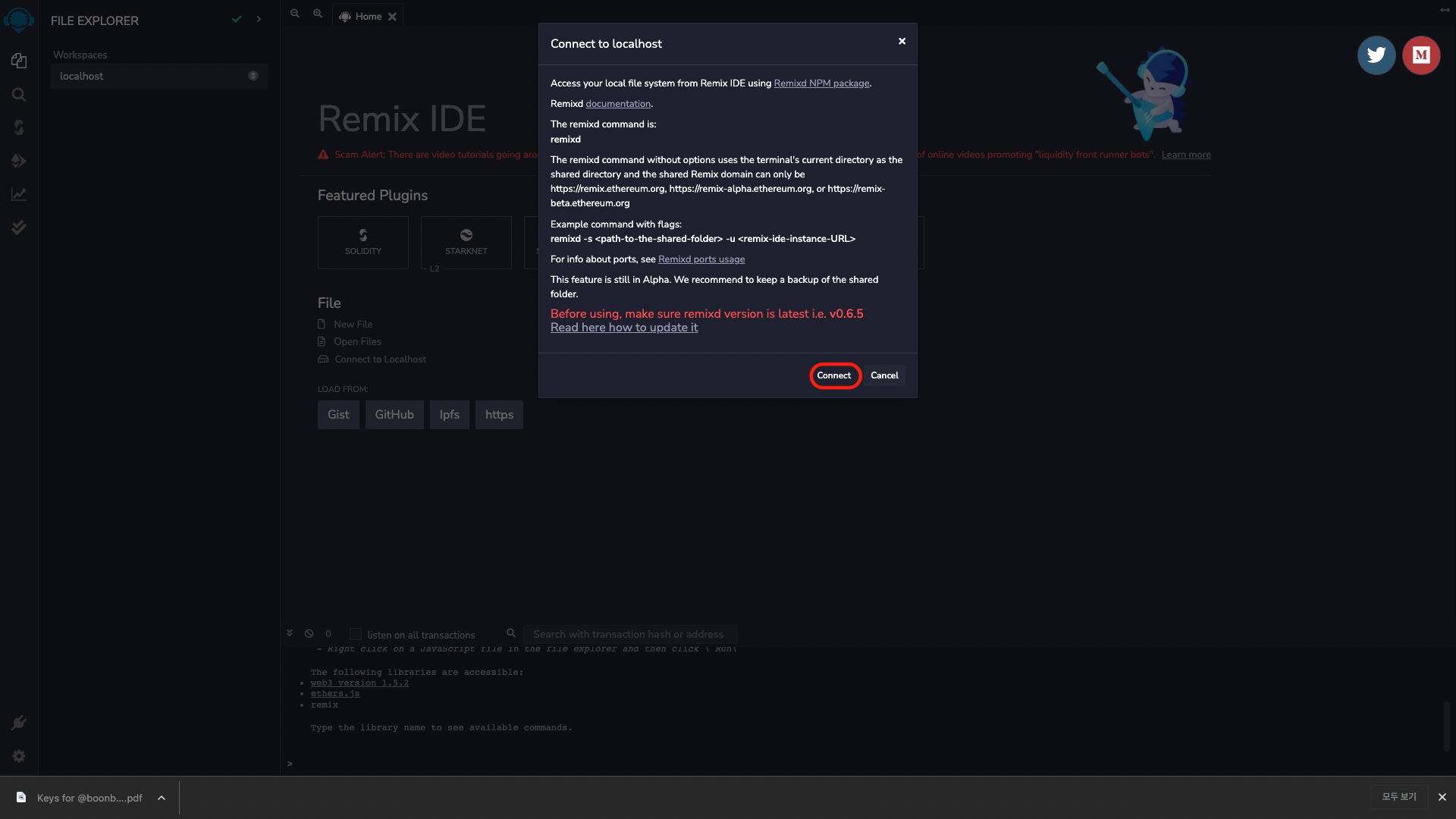
Task: Open the plugin manager plug icon
Action: tap(19, 723)
